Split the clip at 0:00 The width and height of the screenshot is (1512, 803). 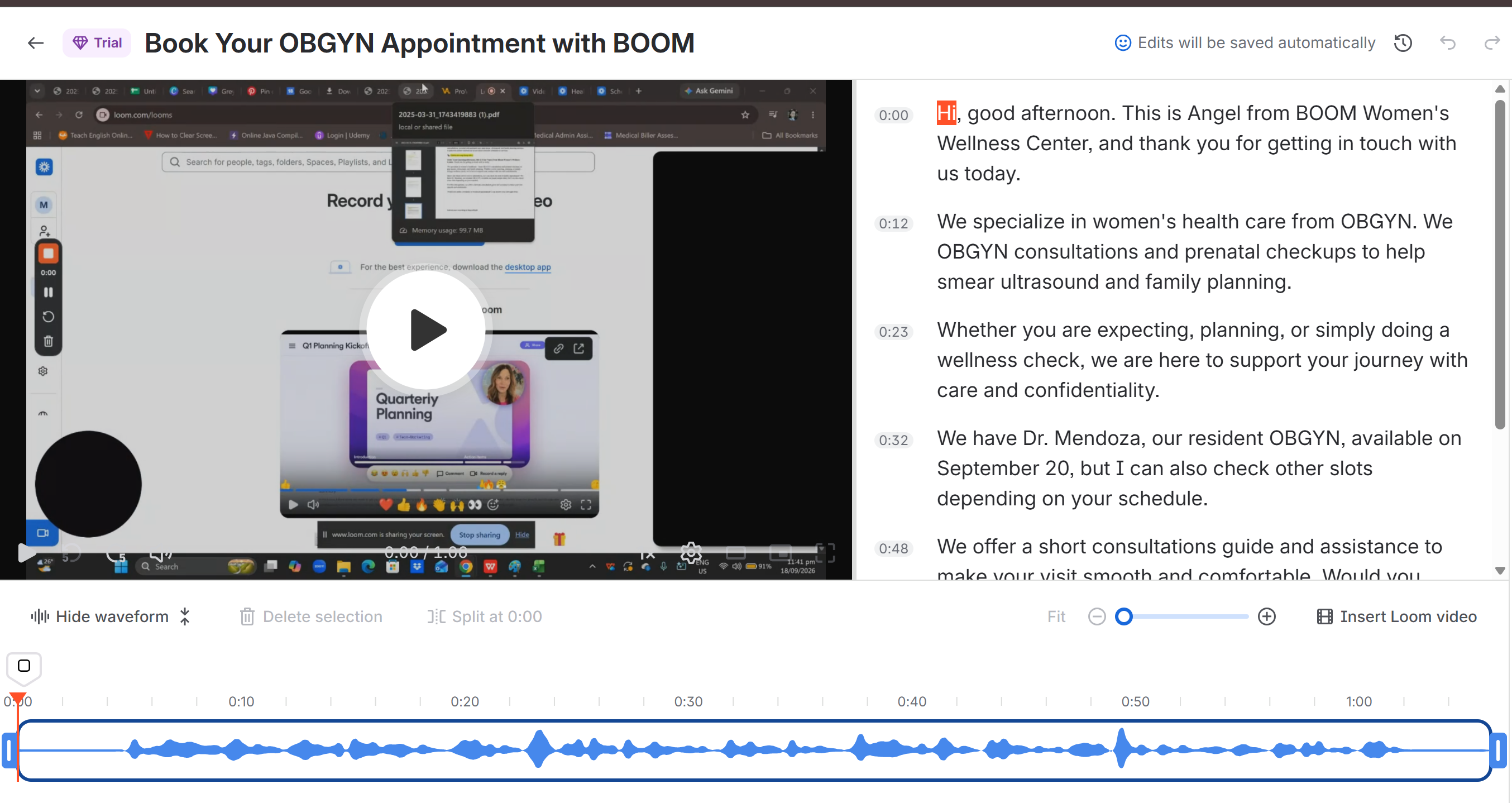[x=485, y=616]
